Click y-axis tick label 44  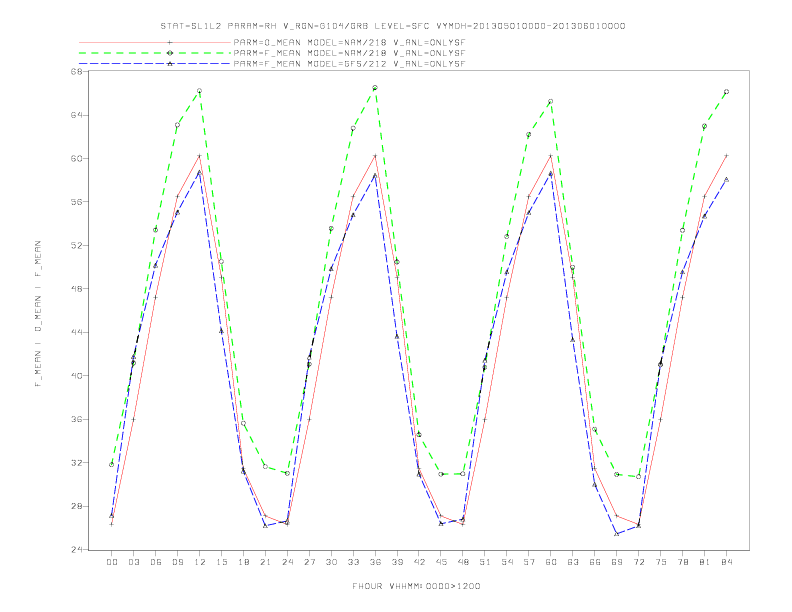pyautogui.click(x=76, y=332)
